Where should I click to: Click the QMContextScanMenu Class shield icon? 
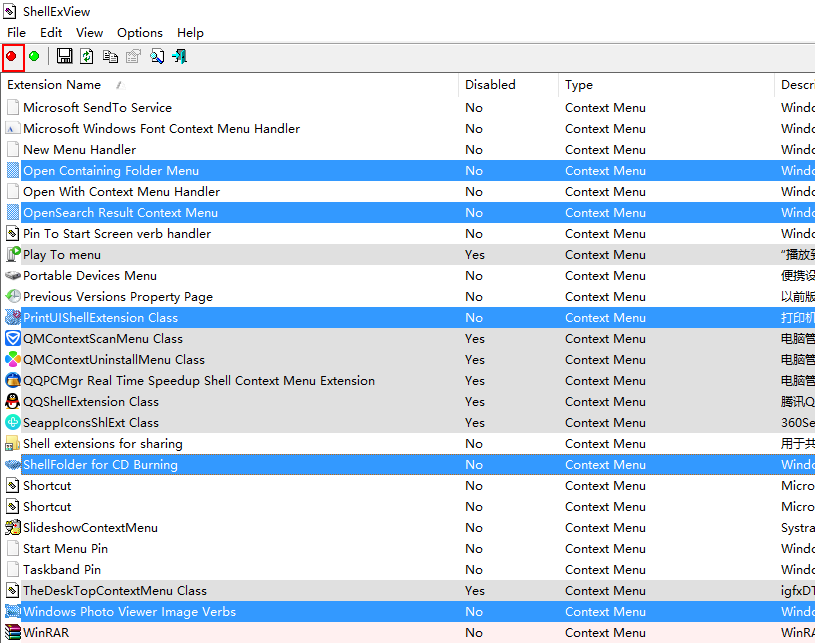point(12,338)
